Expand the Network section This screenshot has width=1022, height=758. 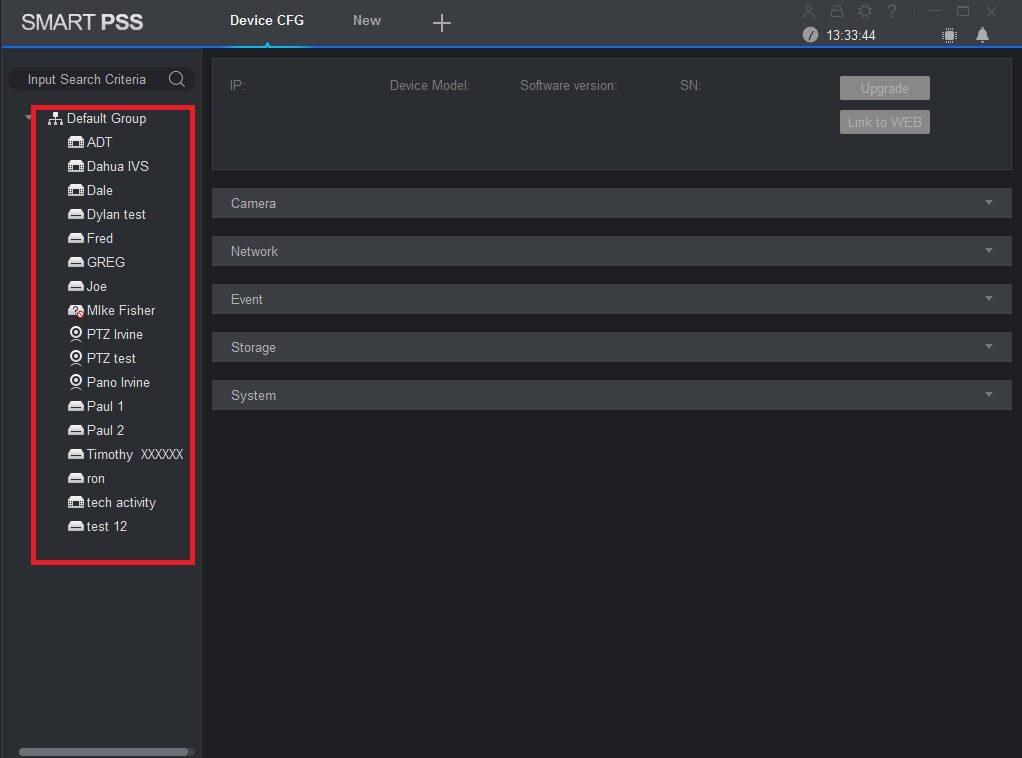click(611, 251)
